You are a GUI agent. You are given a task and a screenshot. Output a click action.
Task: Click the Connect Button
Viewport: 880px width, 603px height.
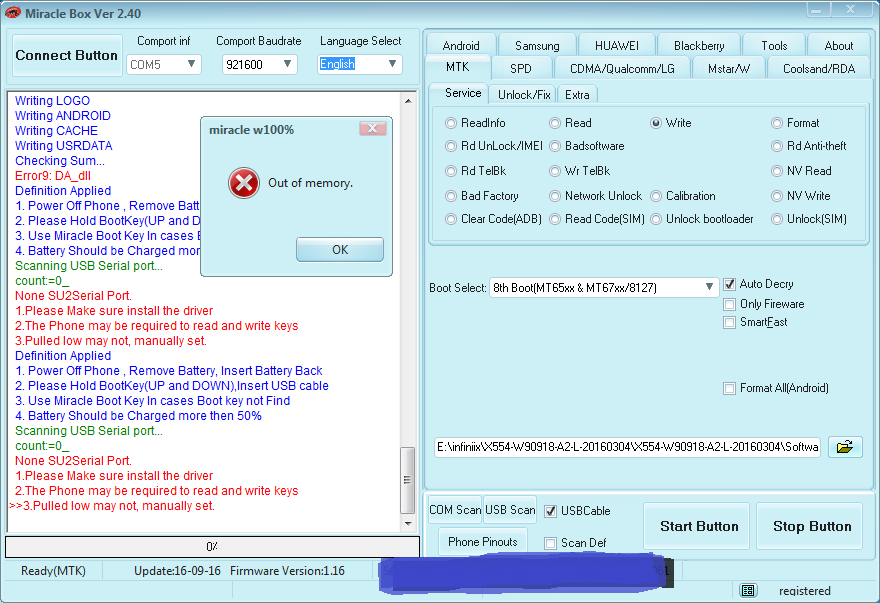point(67,55)
